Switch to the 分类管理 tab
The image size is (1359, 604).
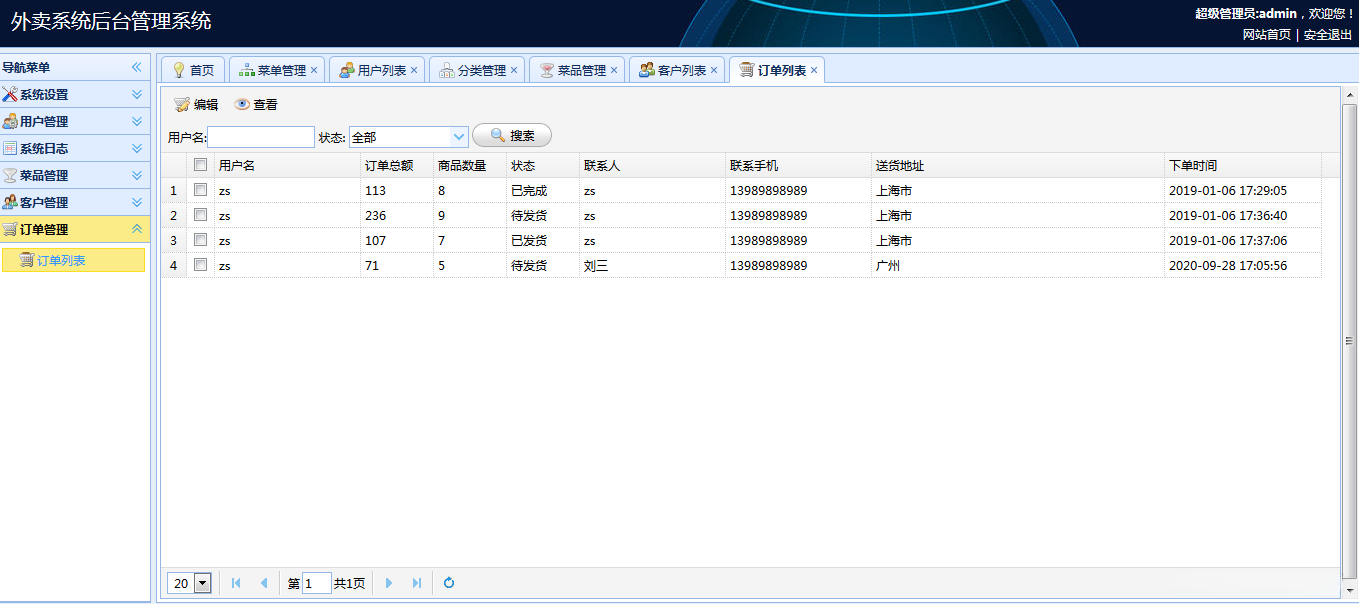click(x=476, y=70)
